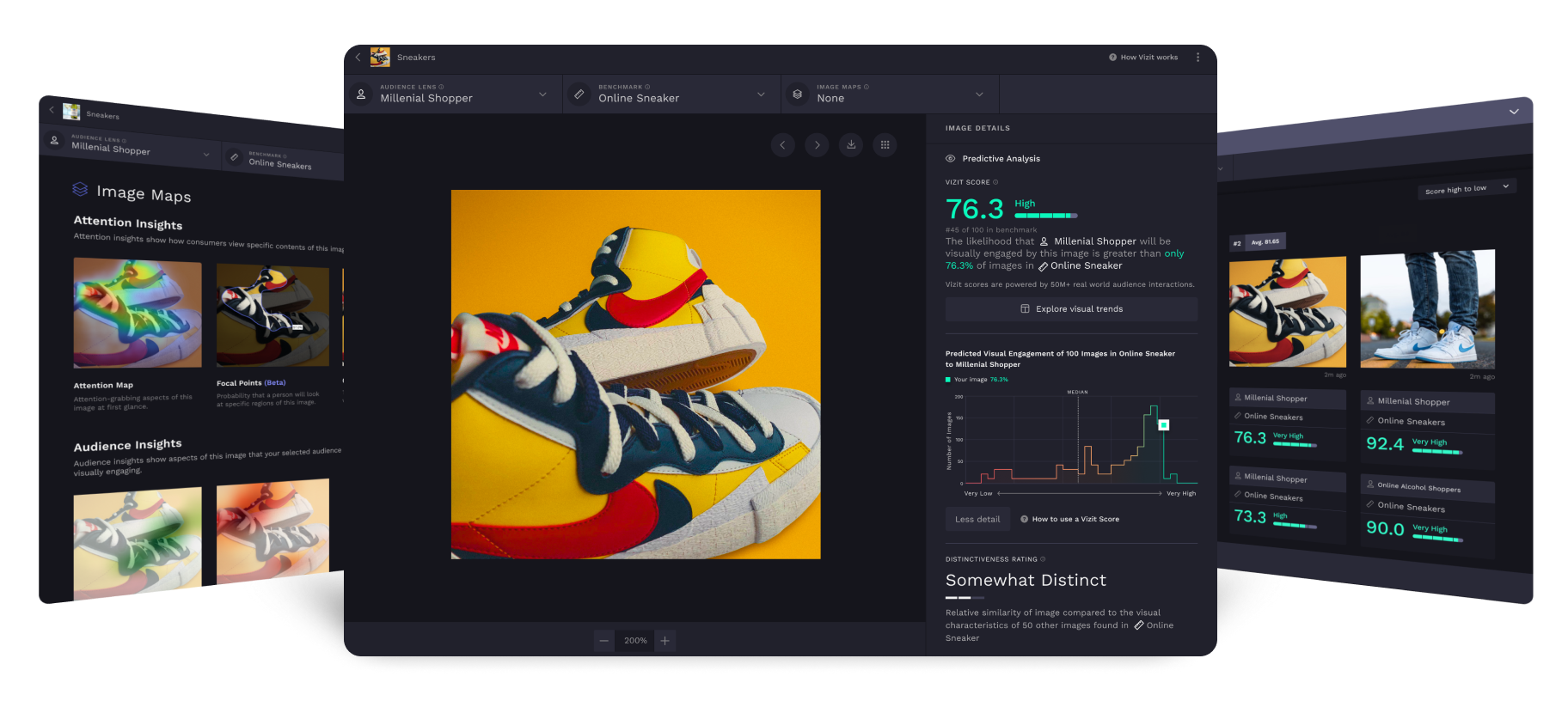Click back arrow beside Sneakers title
The width and height of the screenshot is (1568, 701).
(x=358, y=58)
